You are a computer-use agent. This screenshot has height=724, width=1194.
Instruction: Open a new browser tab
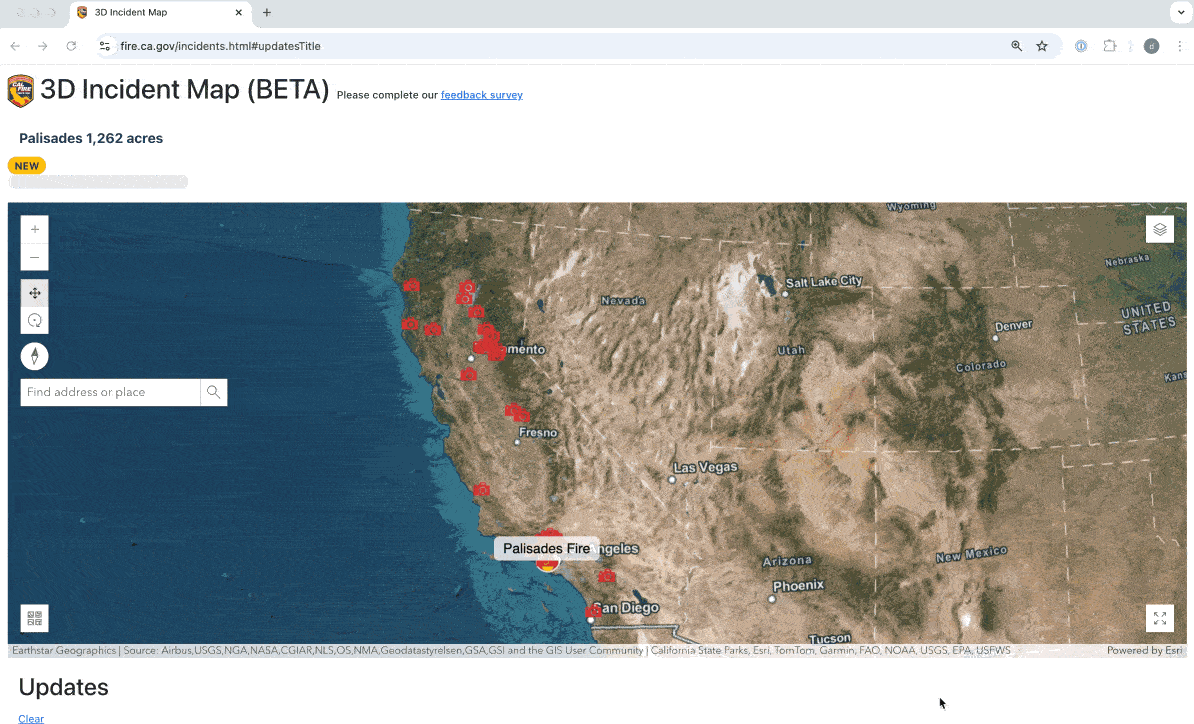(267, 13)
